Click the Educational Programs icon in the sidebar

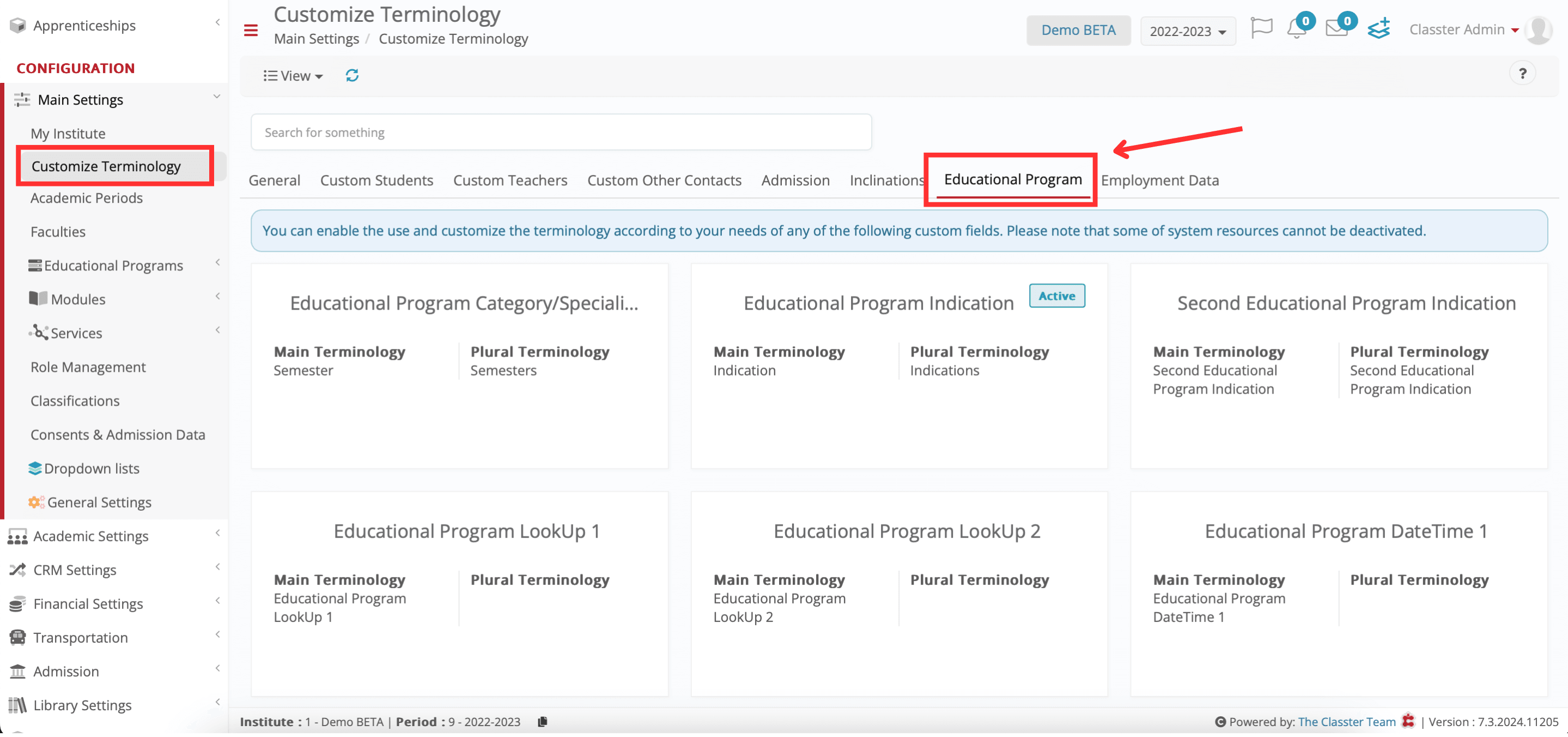35,265
